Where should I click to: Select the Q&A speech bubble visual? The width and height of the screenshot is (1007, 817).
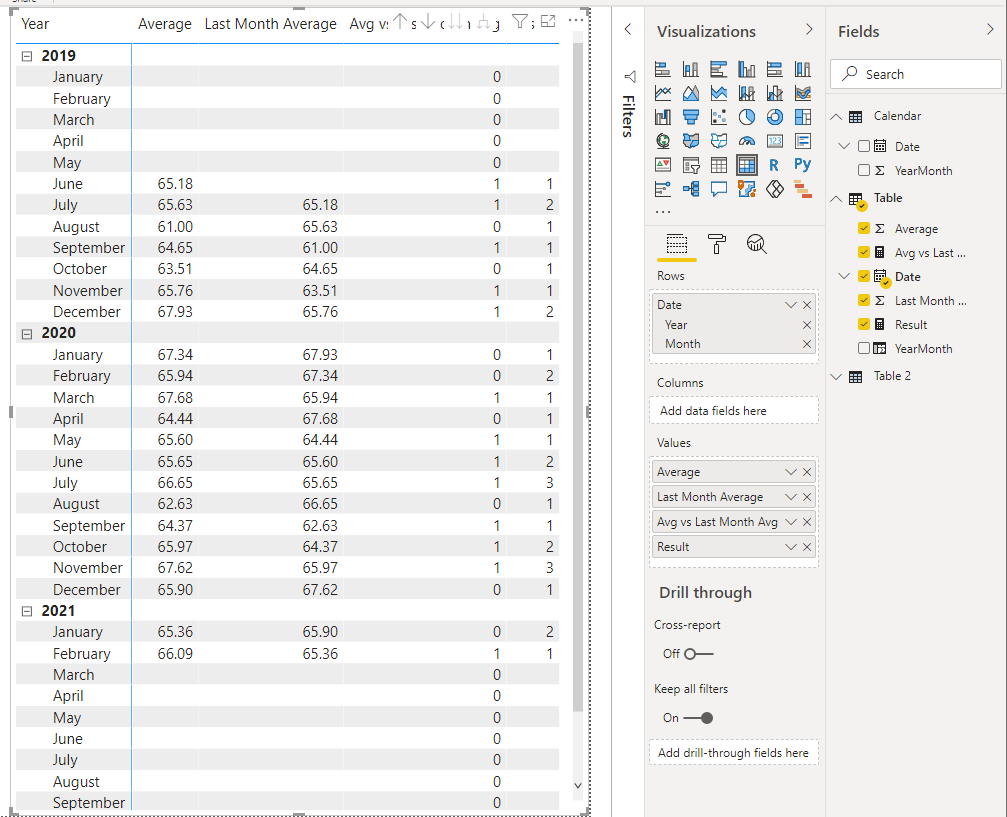[719, 189]
